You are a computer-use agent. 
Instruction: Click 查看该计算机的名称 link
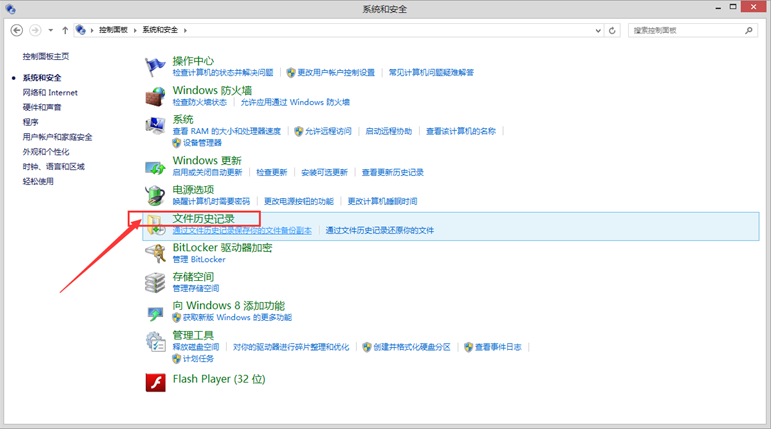pos(461,131)
